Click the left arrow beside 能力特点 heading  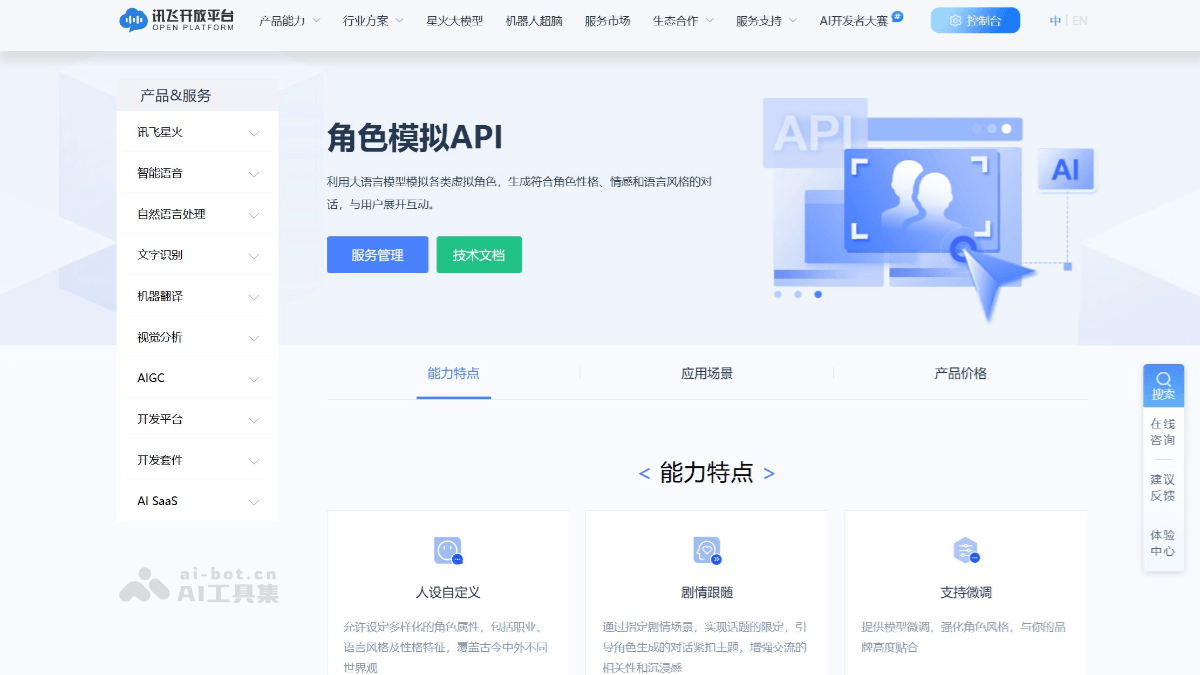[x=644, y=474]
